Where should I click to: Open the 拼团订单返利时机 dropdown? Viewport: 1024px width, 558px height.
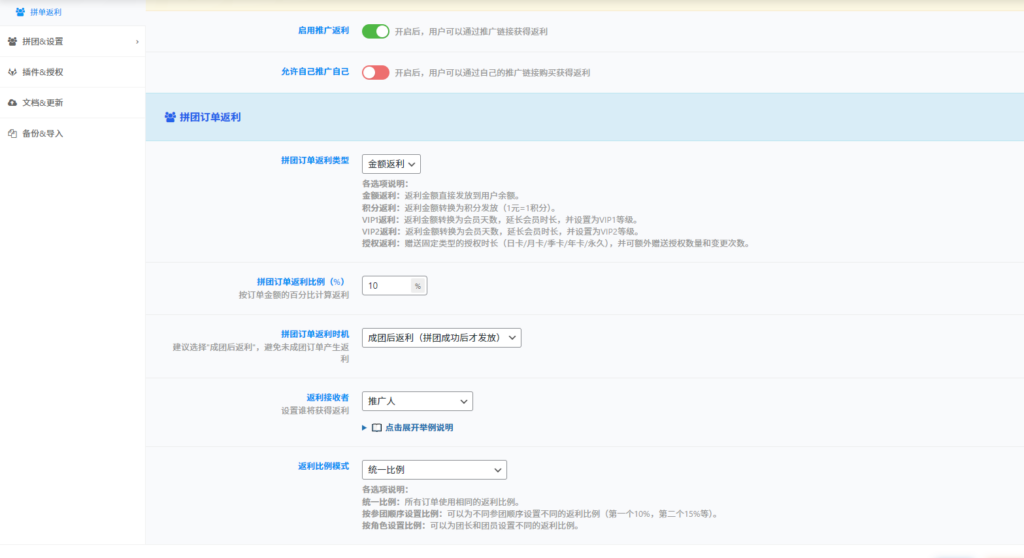(x=441, y=338)
